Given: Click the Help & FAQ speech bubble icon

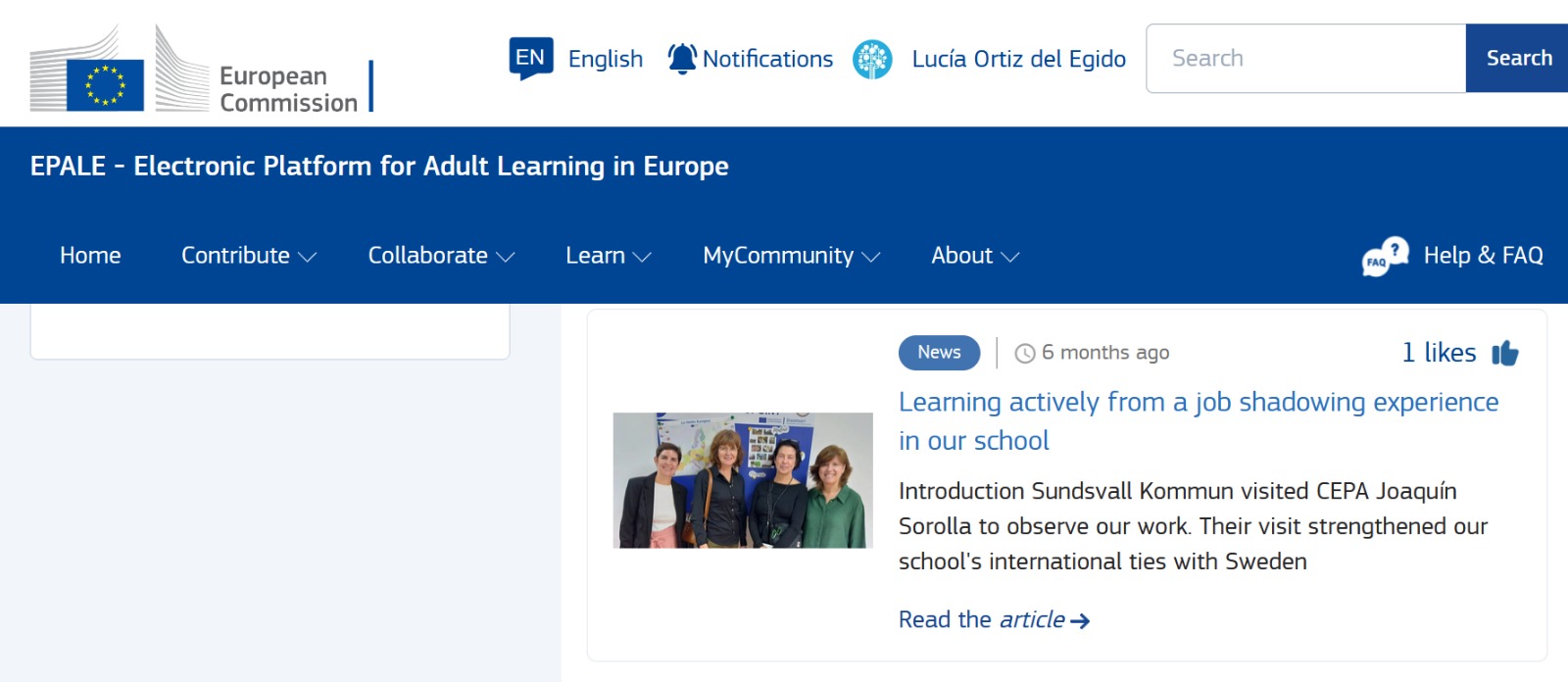Looking at the screenshot, I should 1385,257.
